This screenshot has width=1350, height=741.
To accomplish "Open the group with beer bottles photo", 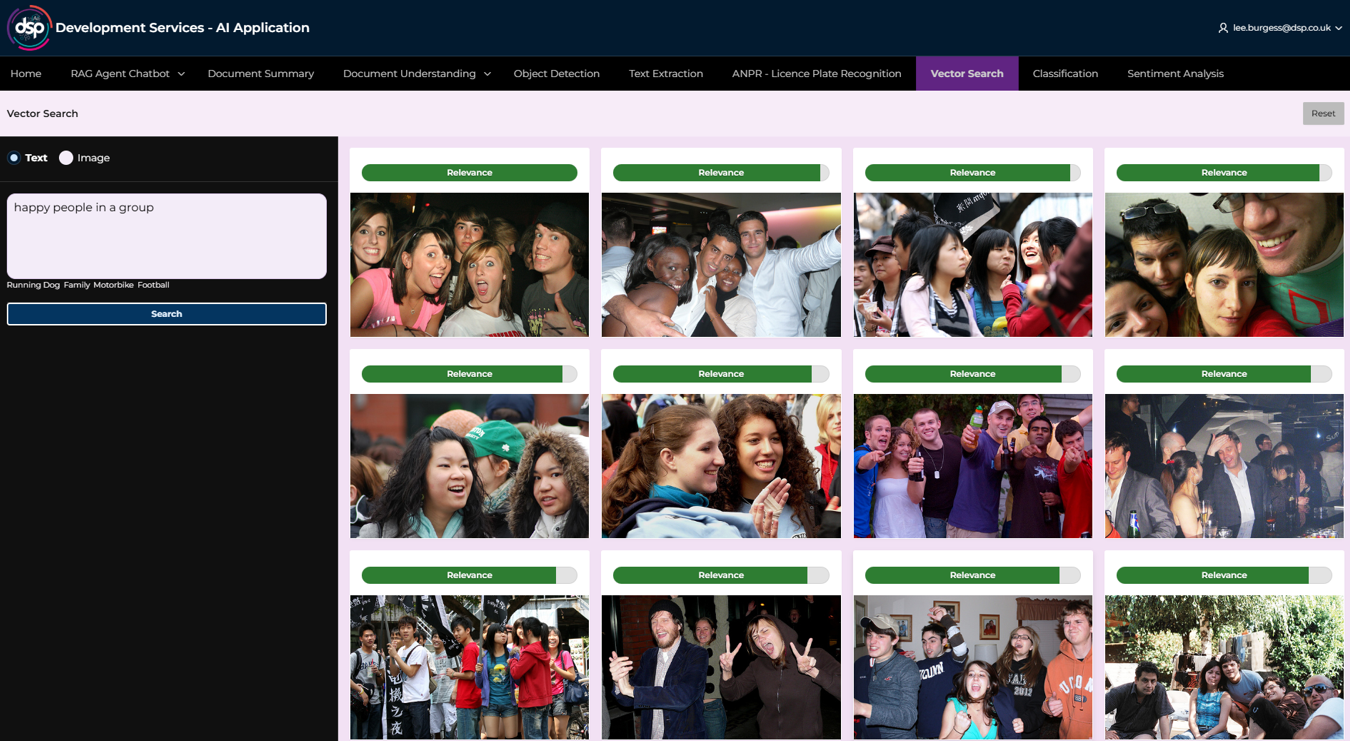I will coord(972,466).
